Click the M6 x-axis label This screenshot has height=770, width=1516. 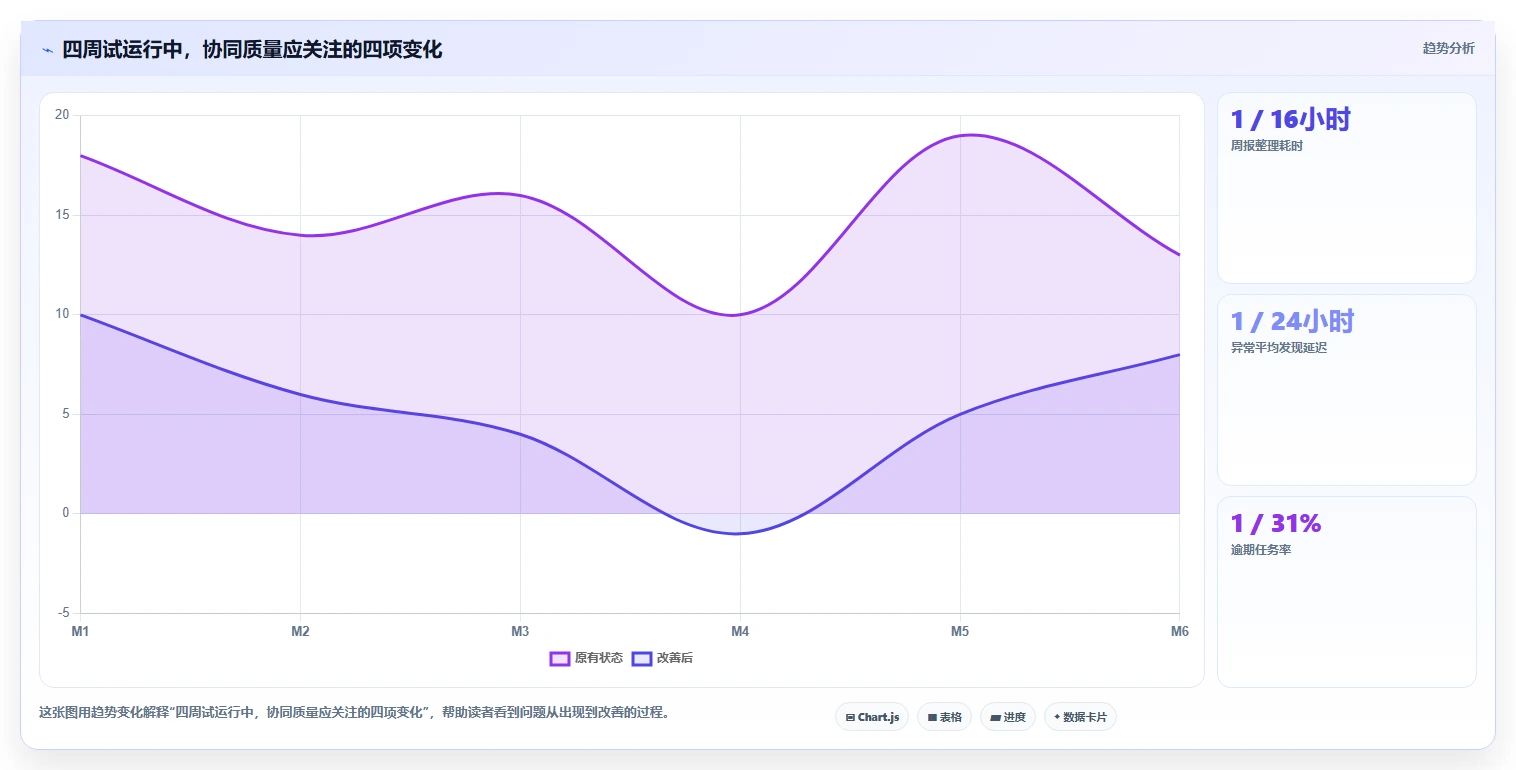[x=1180, y=631]
